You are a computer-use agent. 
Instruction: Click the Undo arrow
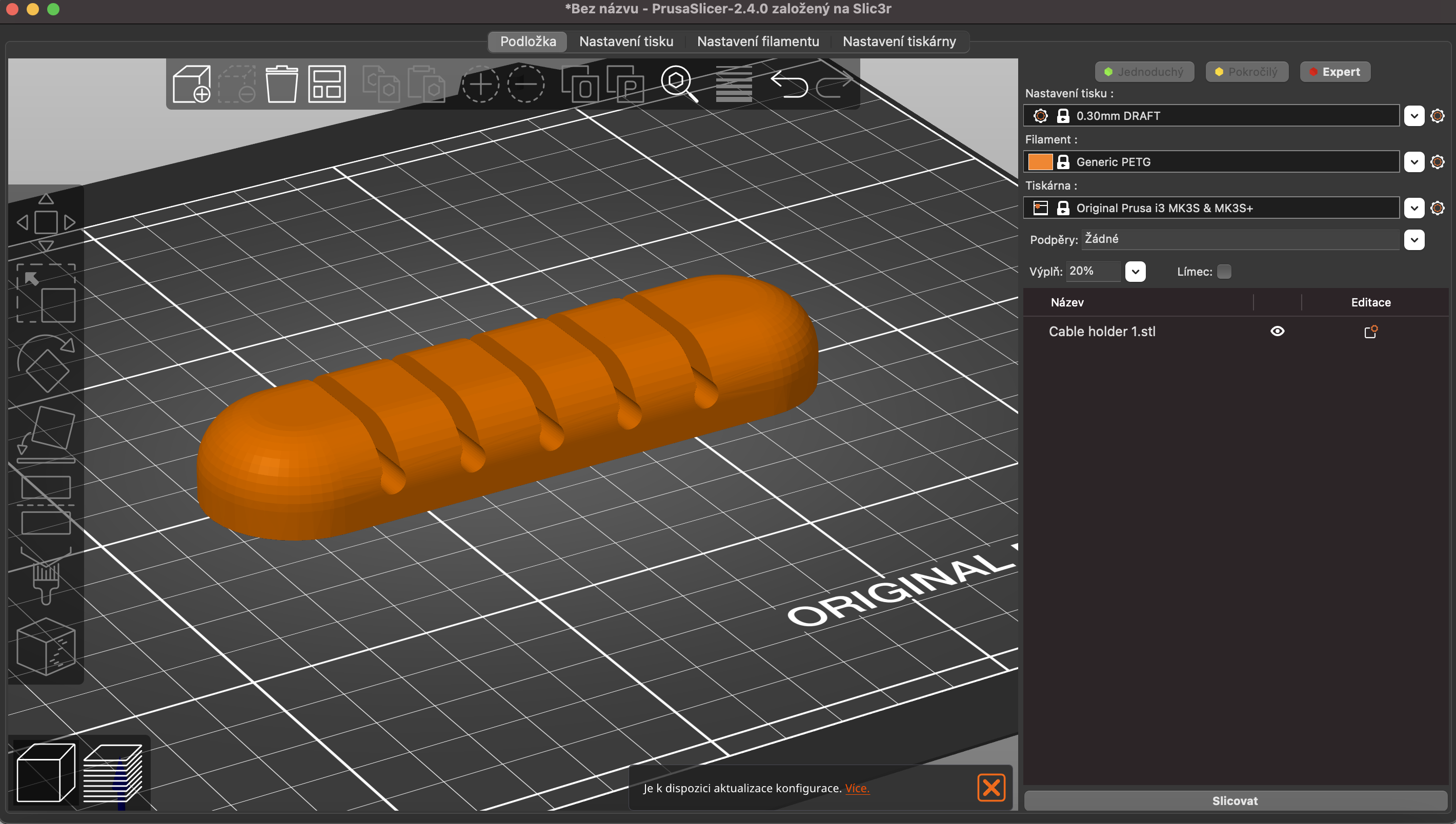click(x=788, y=85)
